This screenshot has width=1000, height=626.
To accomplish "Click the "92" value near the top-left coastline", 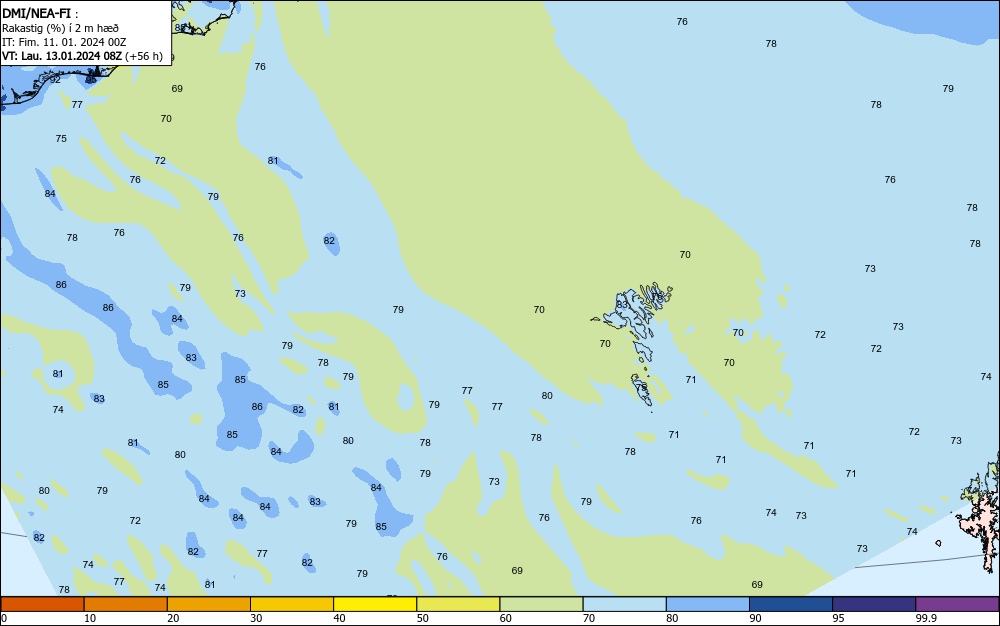I will click(x=55, y=80).
